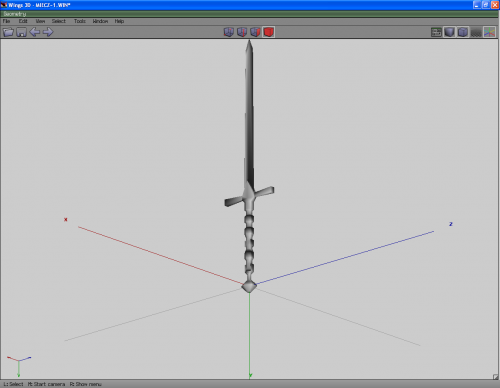Click the Undo left arrow icon

tap(35, 32)
